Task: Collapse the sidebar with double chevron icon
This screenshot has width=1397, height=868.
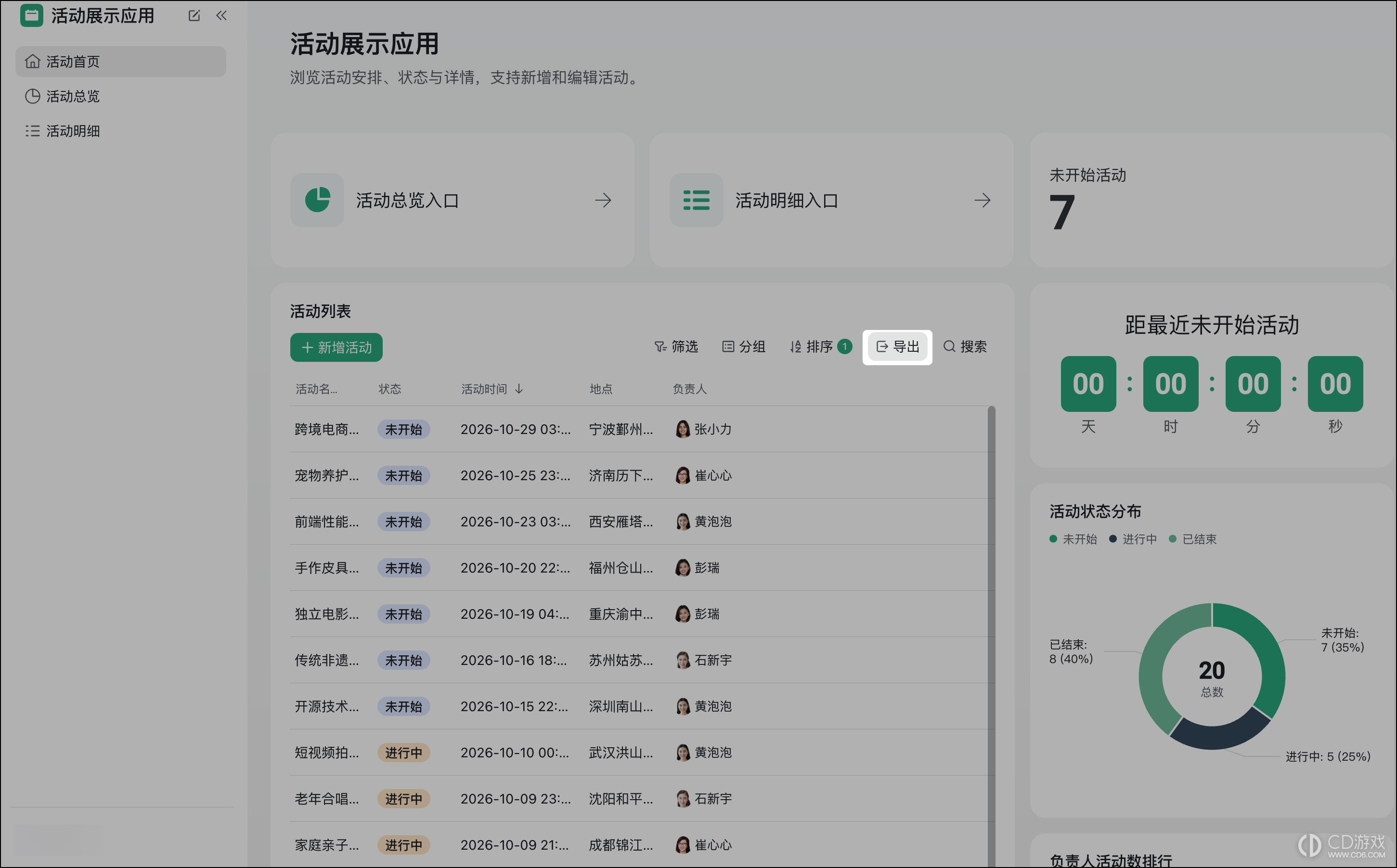Action: coord(221,15)
